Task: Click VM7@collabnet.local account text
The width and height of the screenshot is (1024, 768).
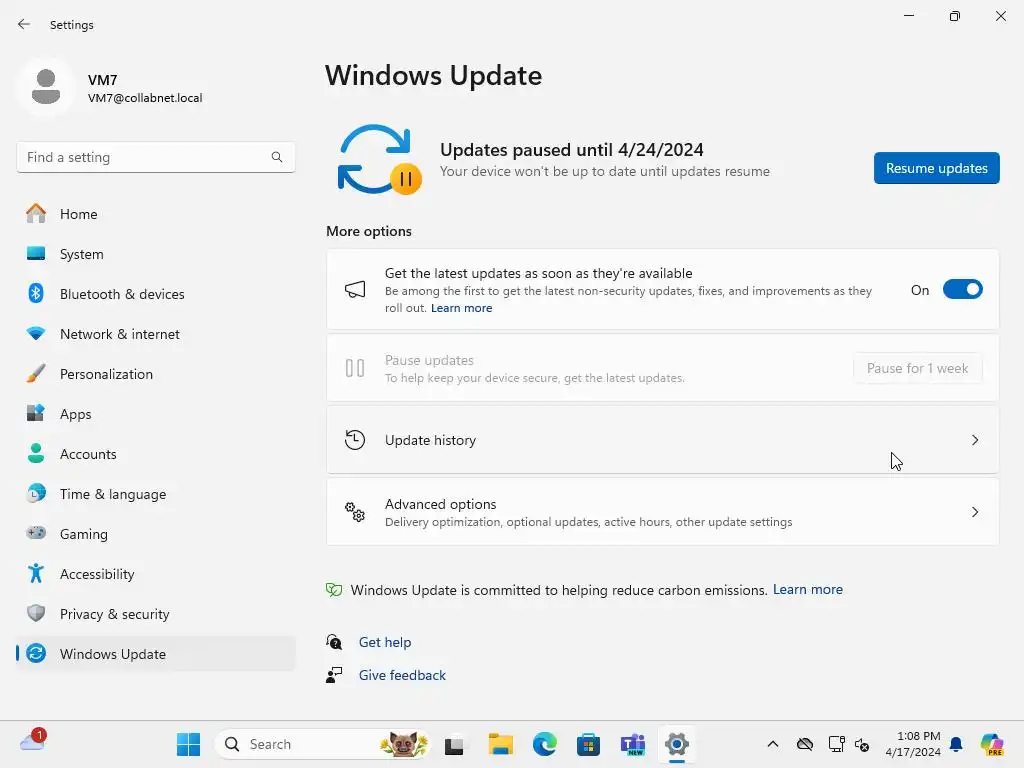Action: [x=145, y=98]
